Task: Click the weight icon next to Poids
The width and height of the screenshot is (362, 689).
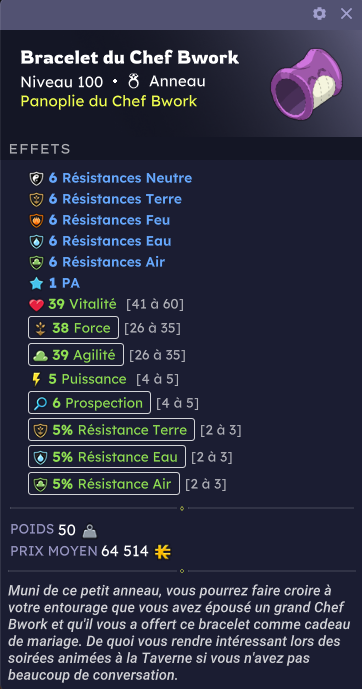Action: pyautogui.click(x=90, y=531)
